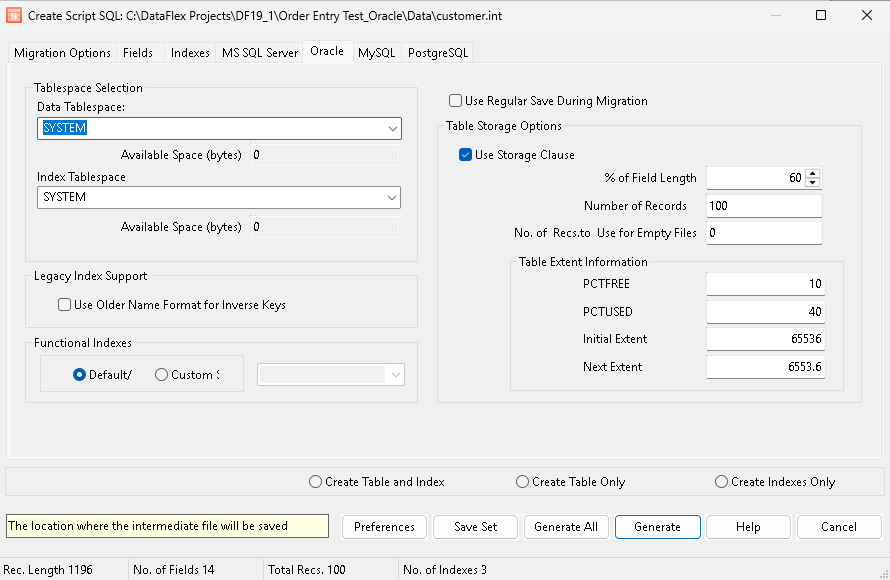
Task: Cancel the Create Script dialog
Action: (839, 527)
